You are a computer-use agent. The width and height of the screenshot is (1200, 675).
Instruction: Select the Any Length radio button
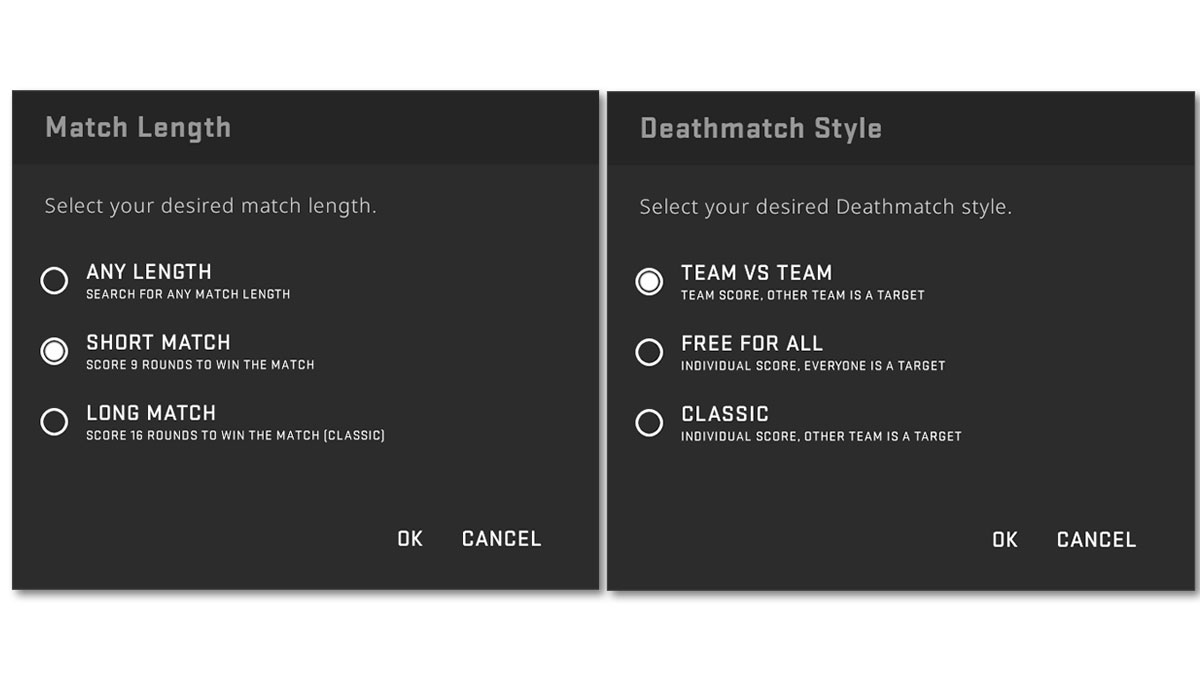tap(54, 281)
